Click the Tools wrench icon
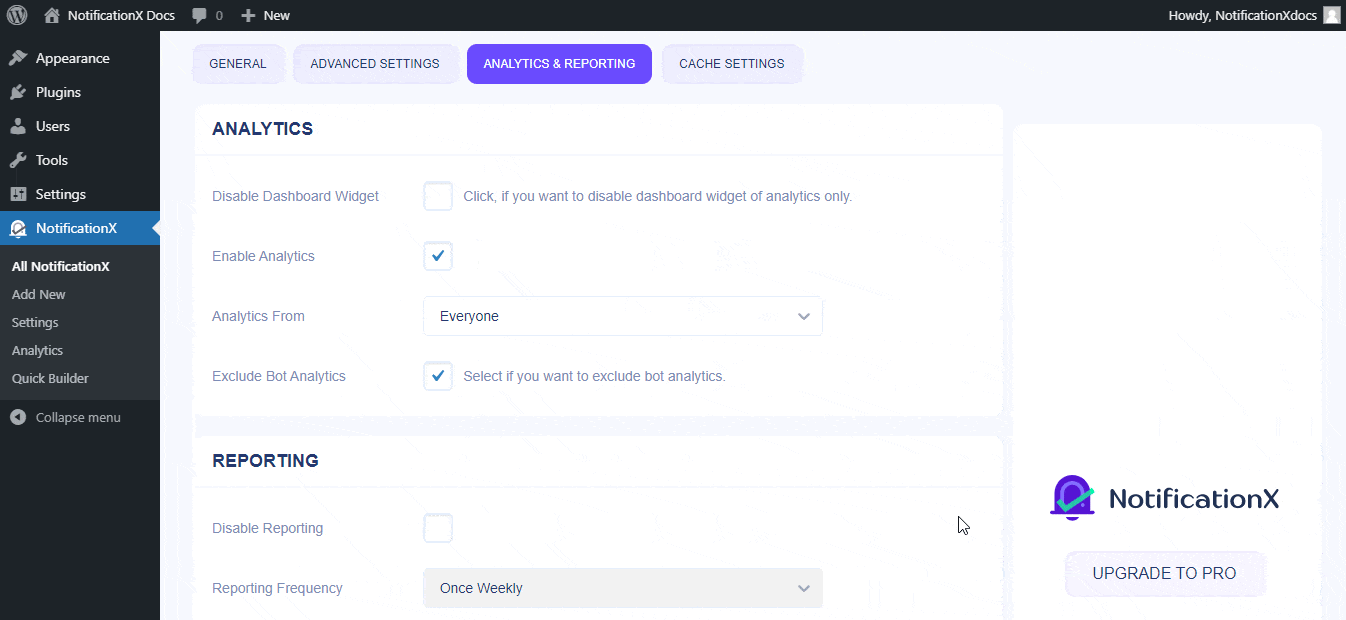The image size is (1346, 620). tap(18, 160)
